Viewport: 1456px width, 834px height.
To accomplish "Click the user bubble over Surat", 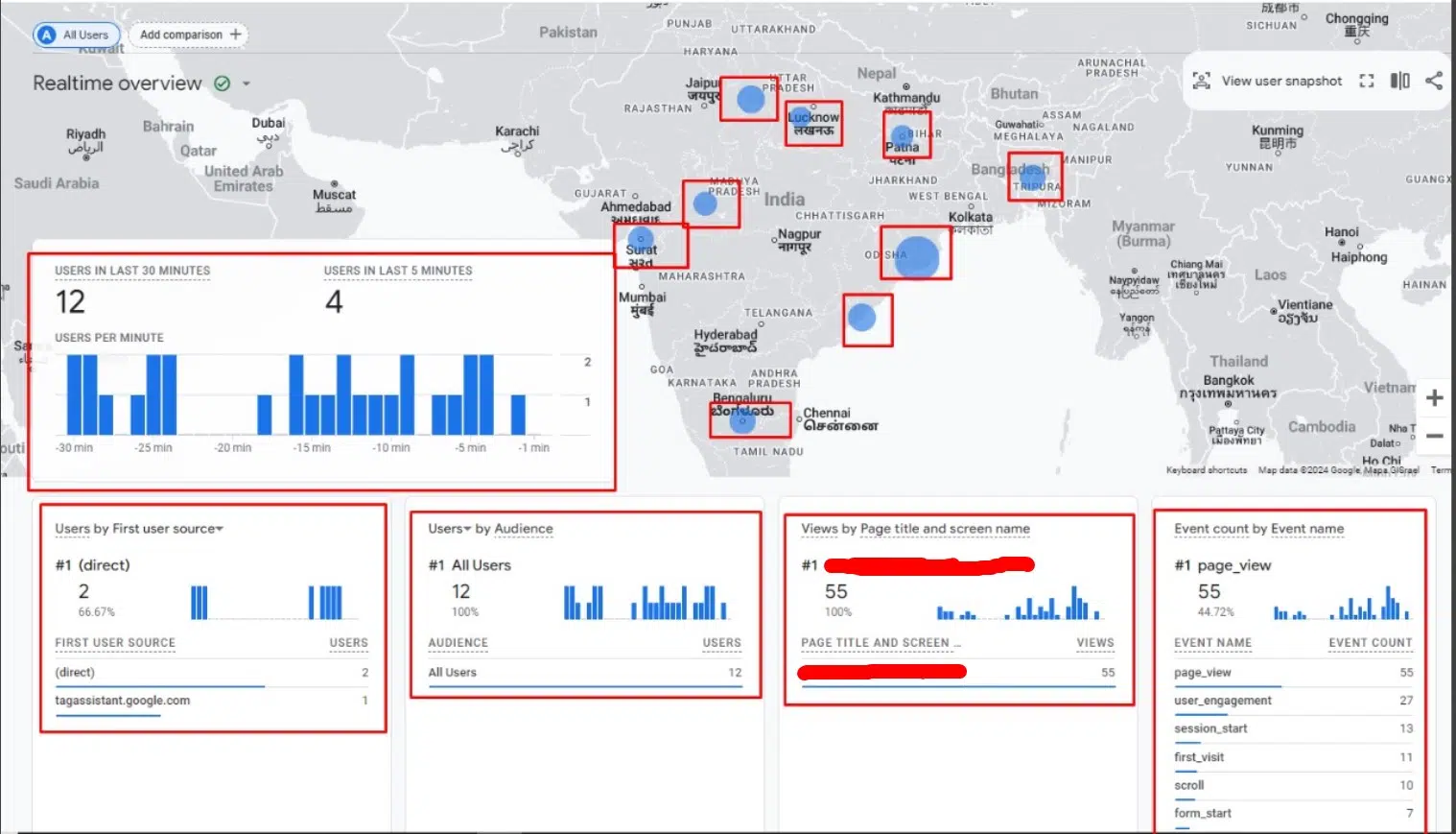I will pos(641,240).
